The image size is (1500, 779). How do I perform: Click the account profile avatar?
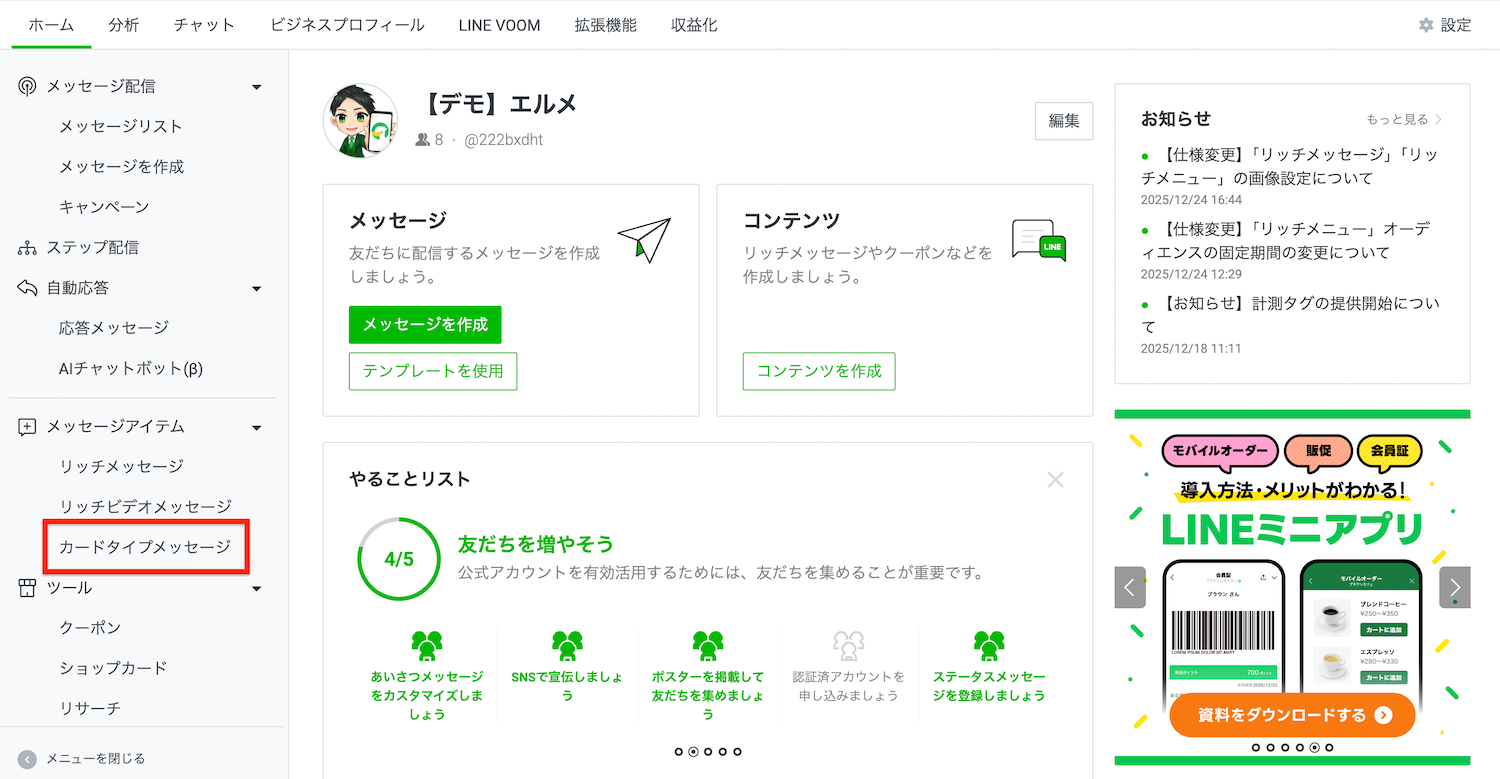360,121
